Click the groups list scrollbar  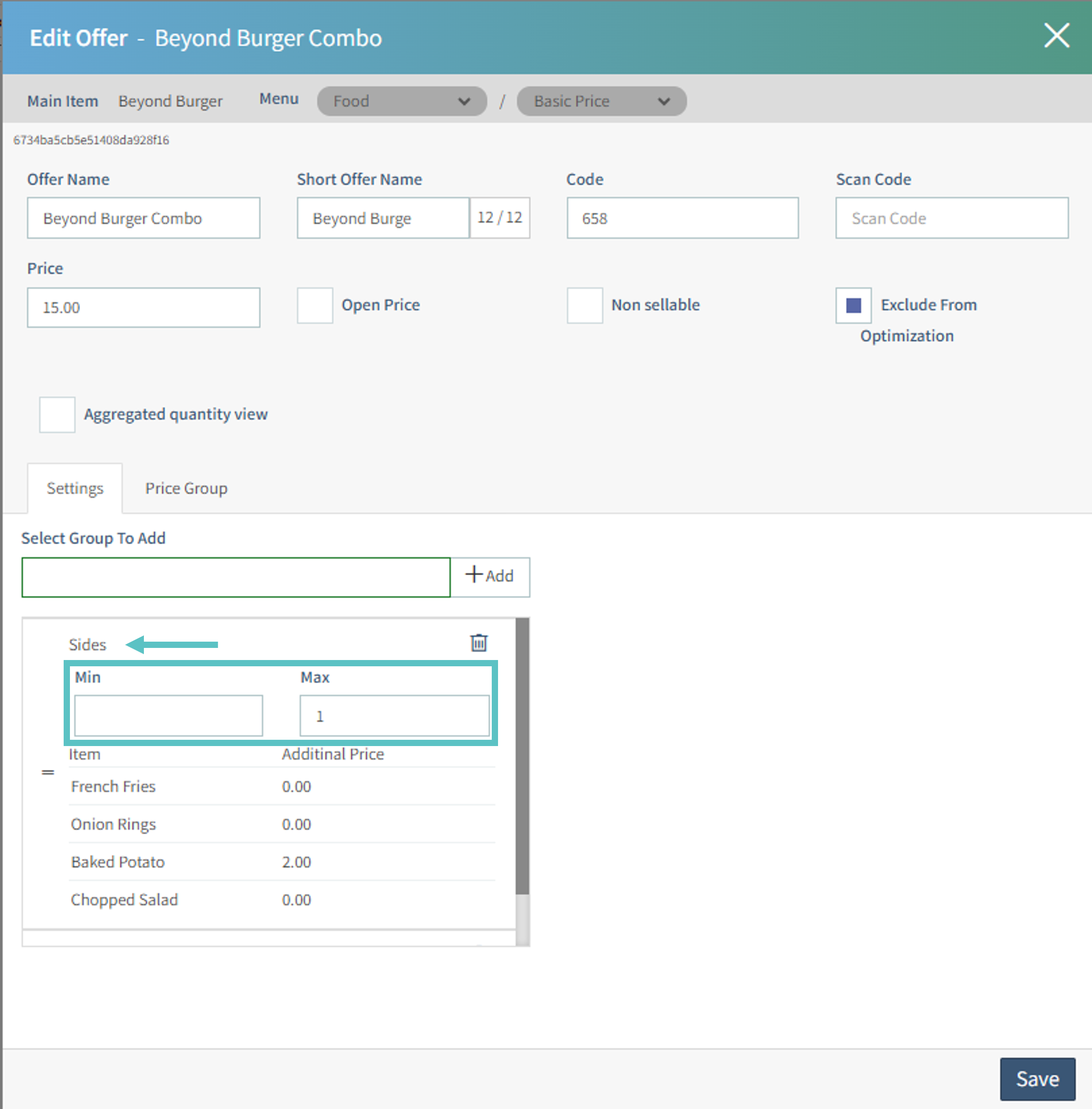(522, 757)
